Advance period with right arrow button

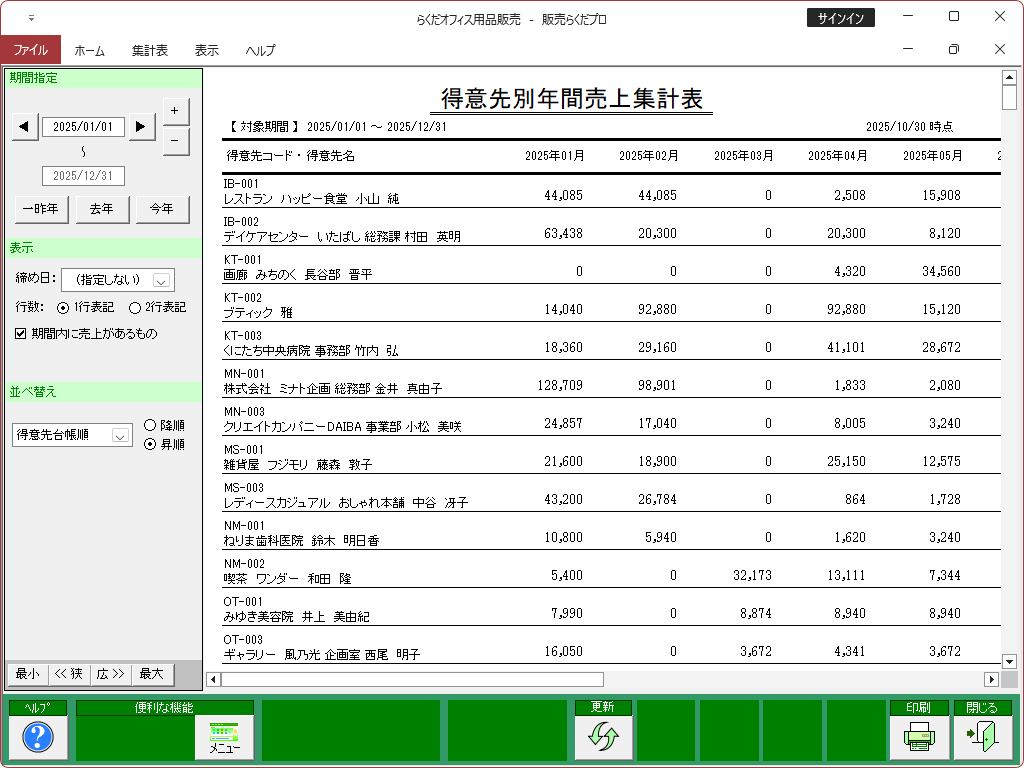tap(142, 126)
